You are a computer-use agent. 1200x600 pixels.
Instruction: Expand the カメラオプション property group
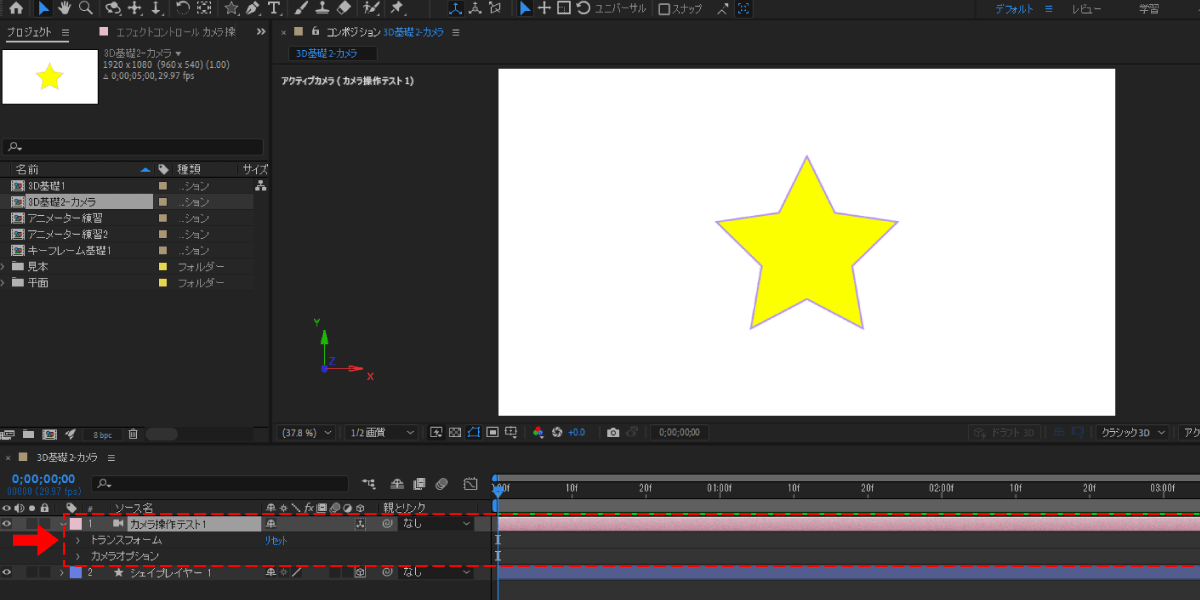(77, 556)
